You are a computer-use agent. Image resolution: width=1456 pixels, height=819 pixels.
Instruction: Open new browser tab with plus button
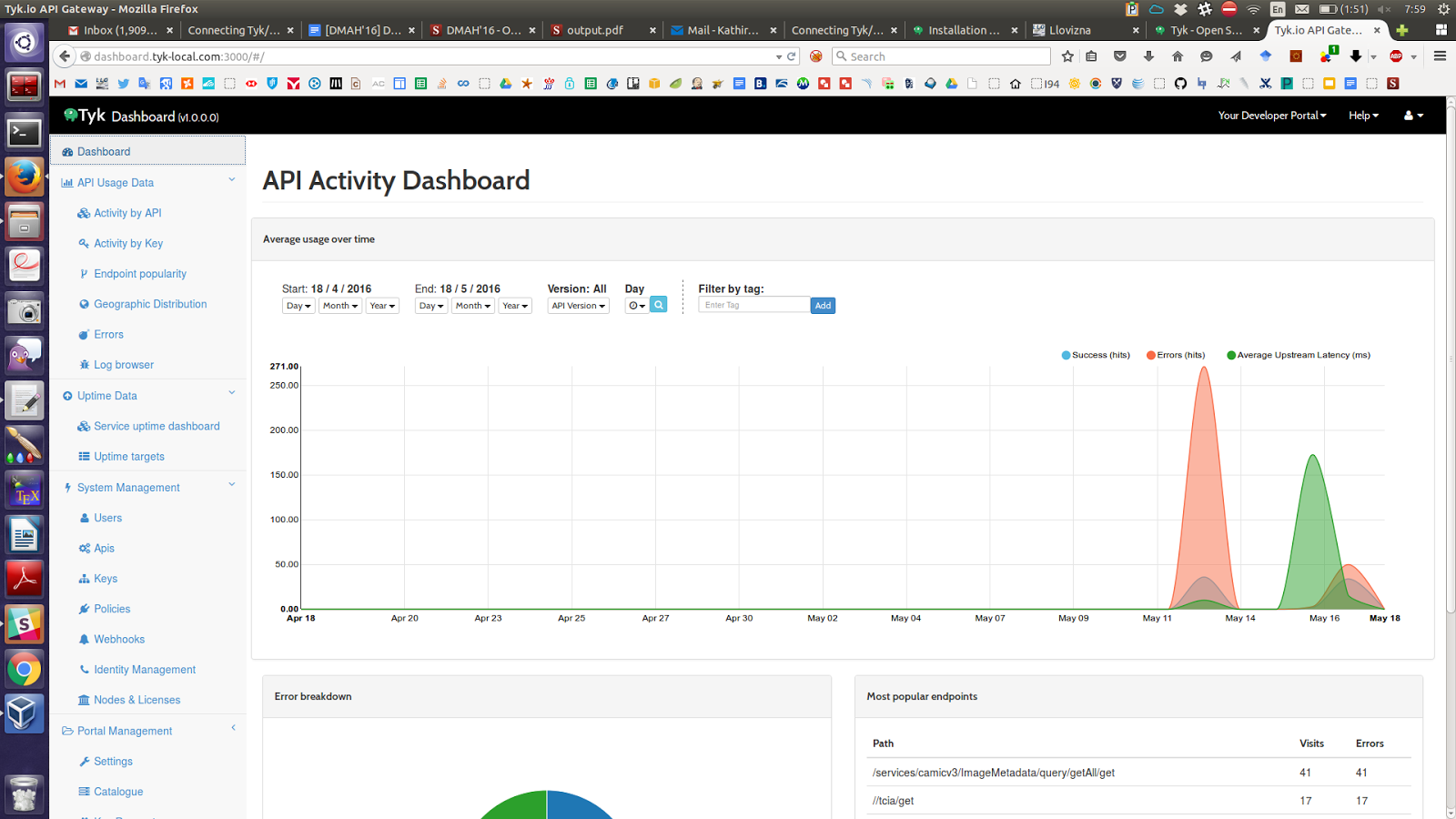(1402, 30)
